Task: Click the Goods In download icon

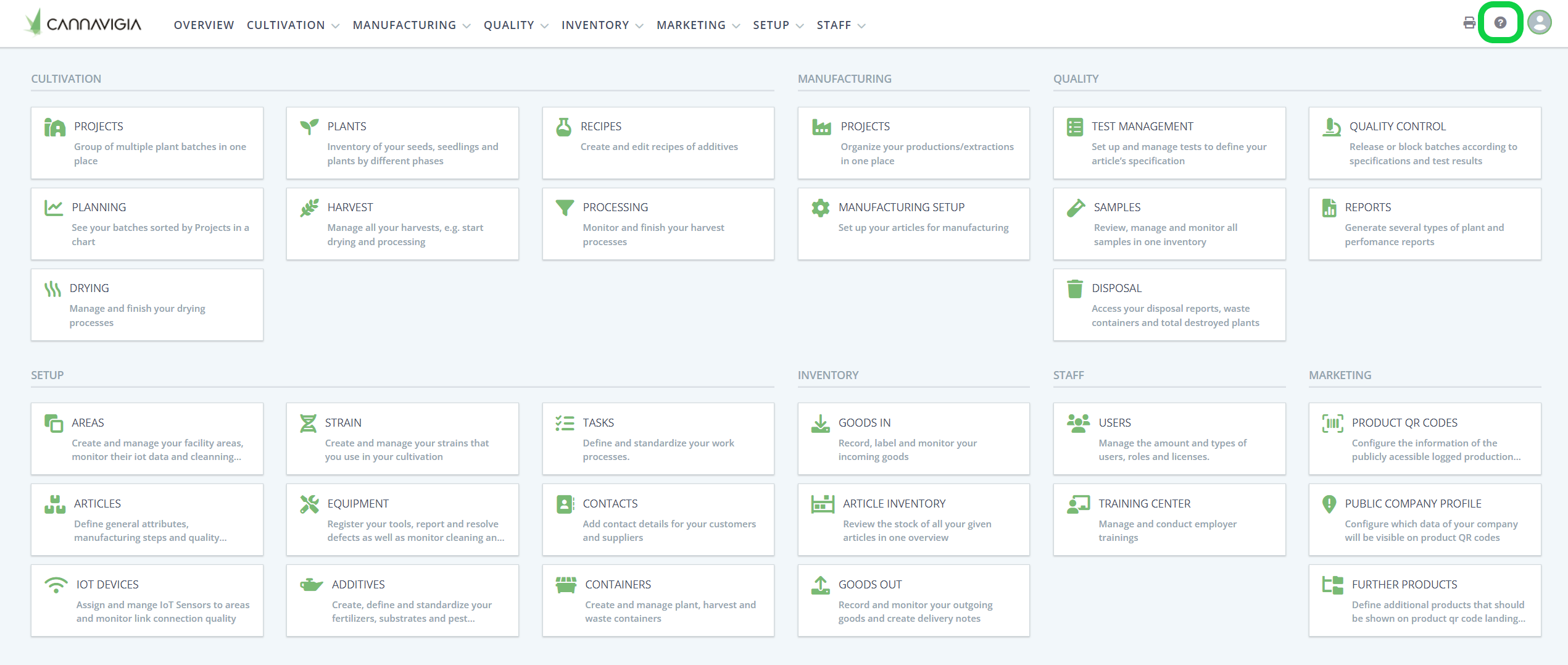Action: pyautogui.click(x=820, y=423)
